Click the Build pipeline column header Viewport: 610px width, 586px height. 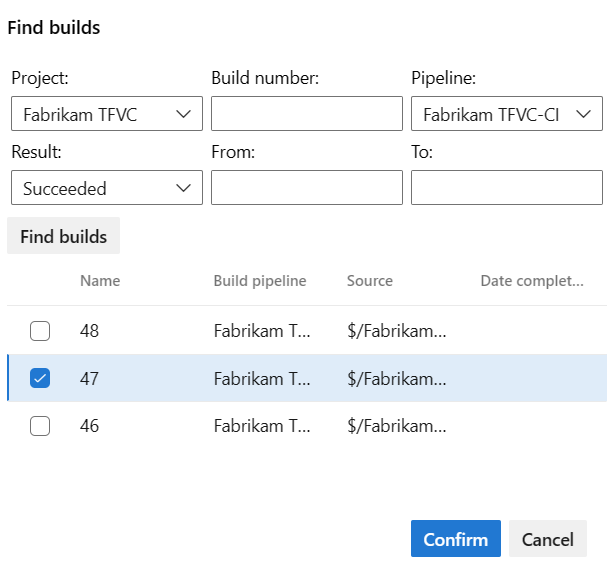tap(260, 281)
